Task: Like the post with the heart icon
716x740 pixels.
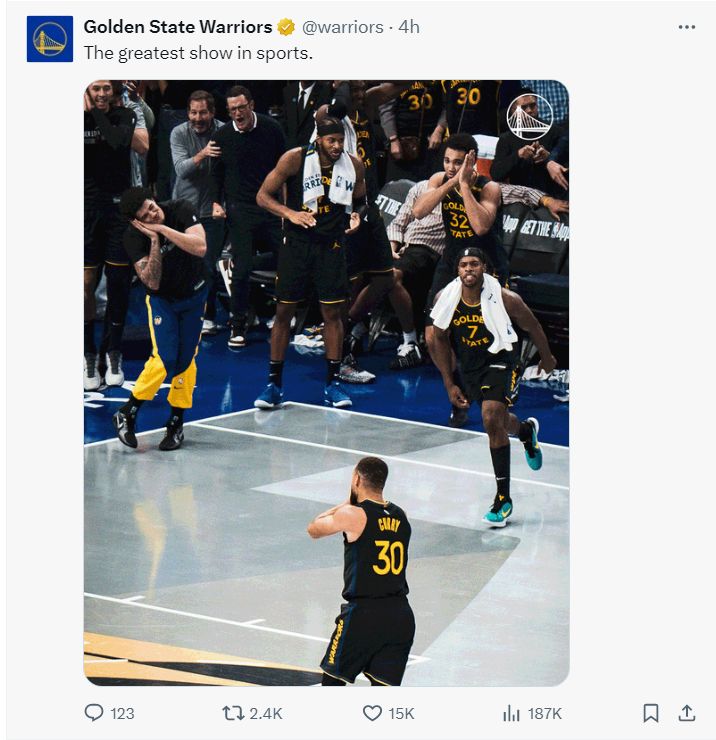Action: (372, 713)
